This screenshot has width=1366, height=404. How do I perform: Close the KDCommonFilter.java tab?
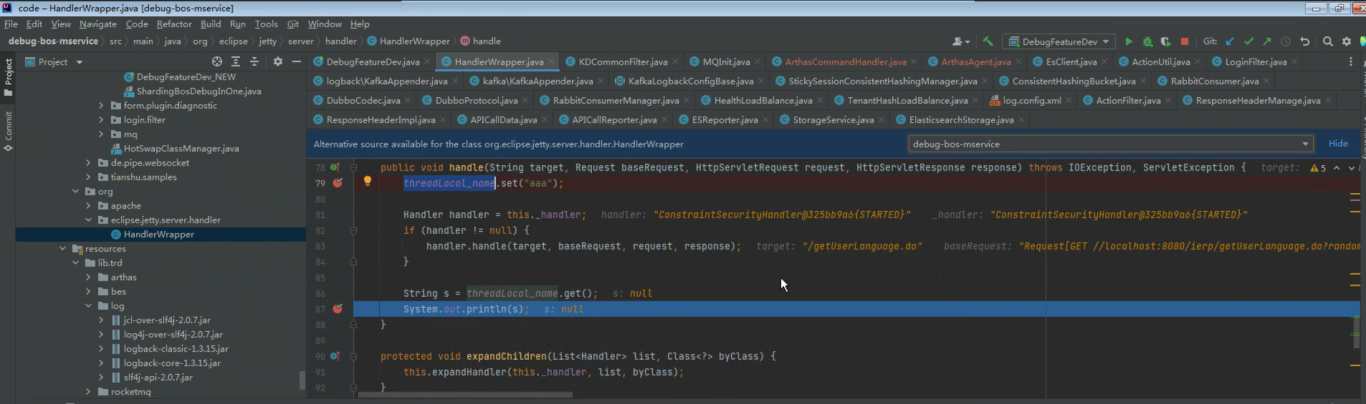coord(676,62)
